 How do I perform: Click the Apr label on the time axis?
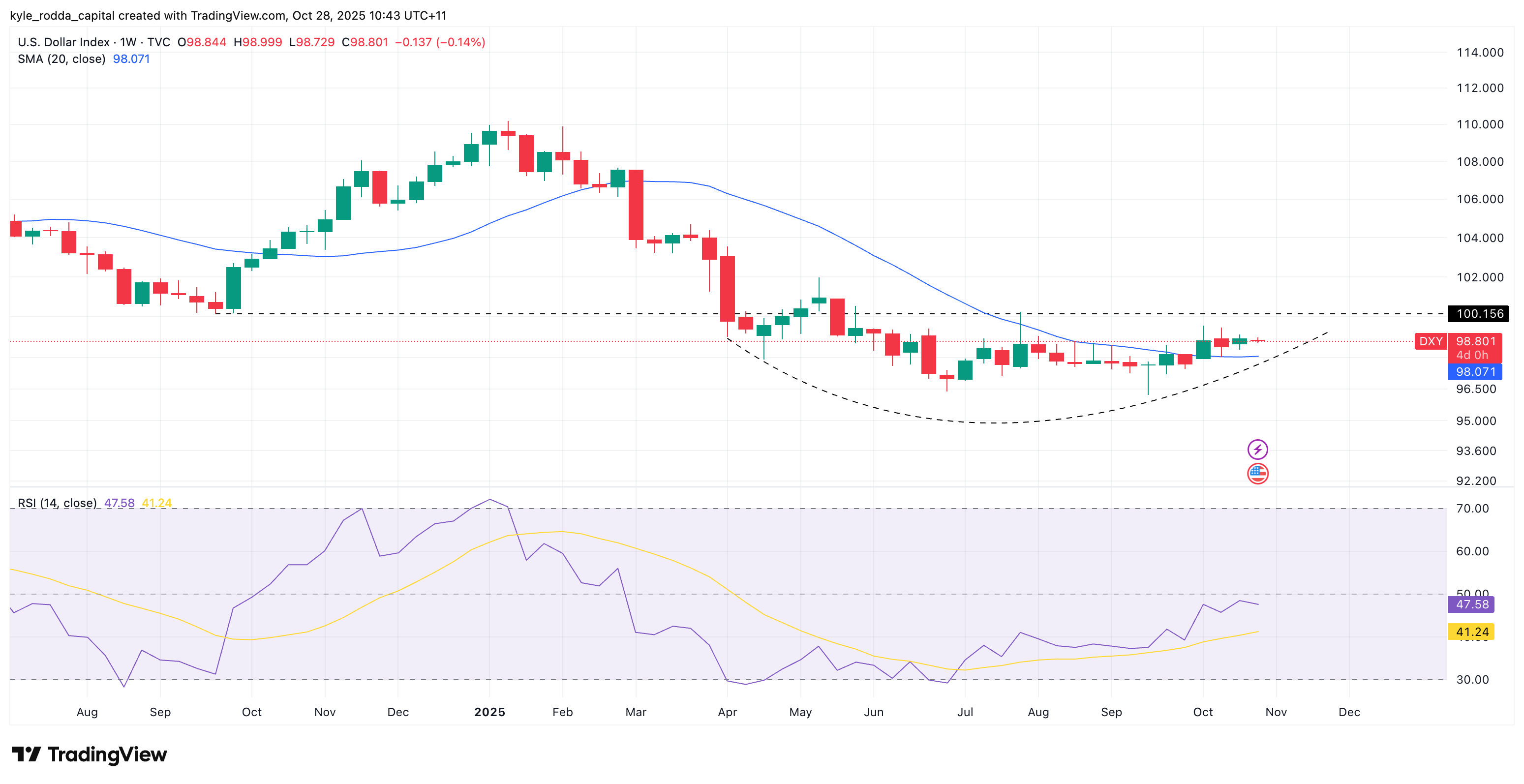[x=727, y=712]
